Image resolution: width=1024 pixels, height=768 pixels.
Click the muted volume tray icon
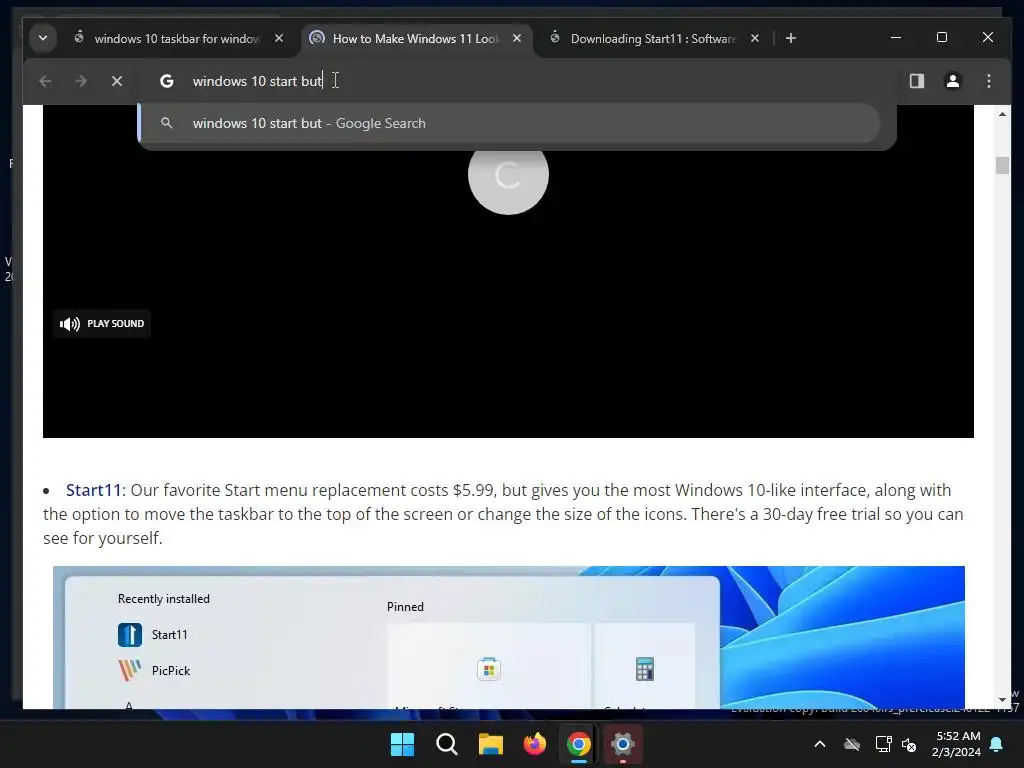[x=909, y=744]
